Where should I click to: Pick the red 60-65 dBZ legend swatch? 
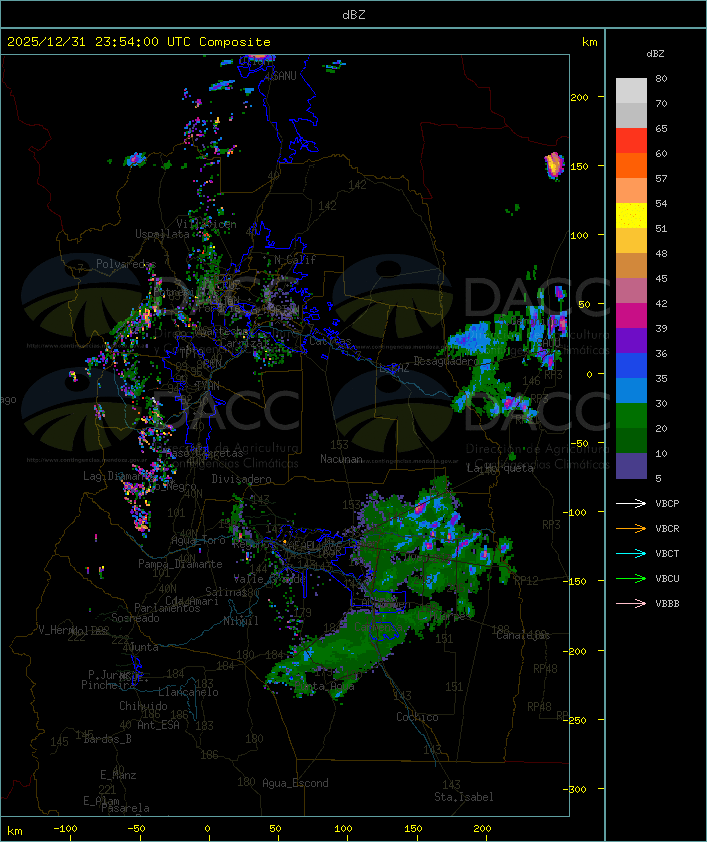tap(631, 141)
